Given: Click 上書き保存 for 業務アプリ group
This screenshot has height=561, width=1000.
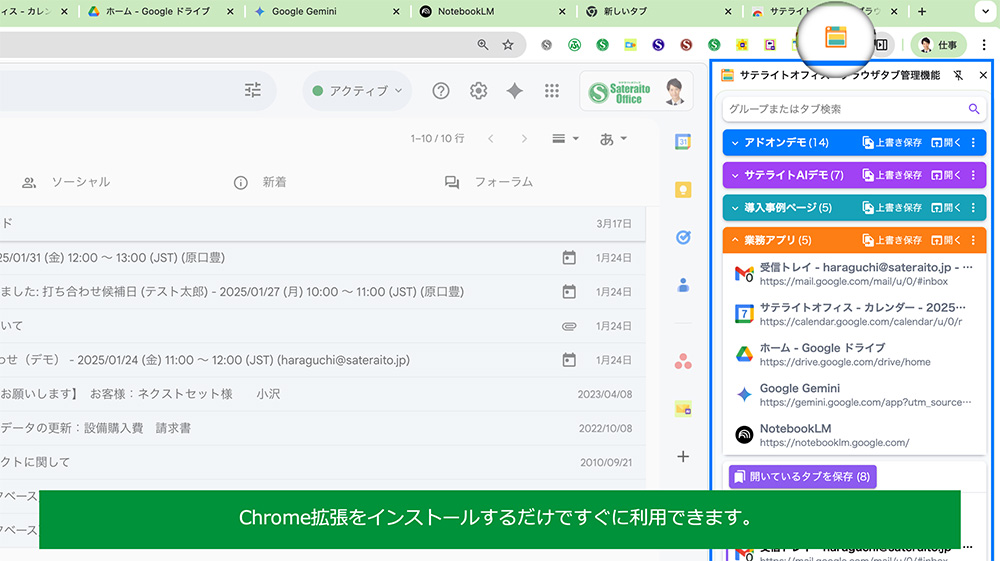Looking at the screenshot, I should 892,240.
